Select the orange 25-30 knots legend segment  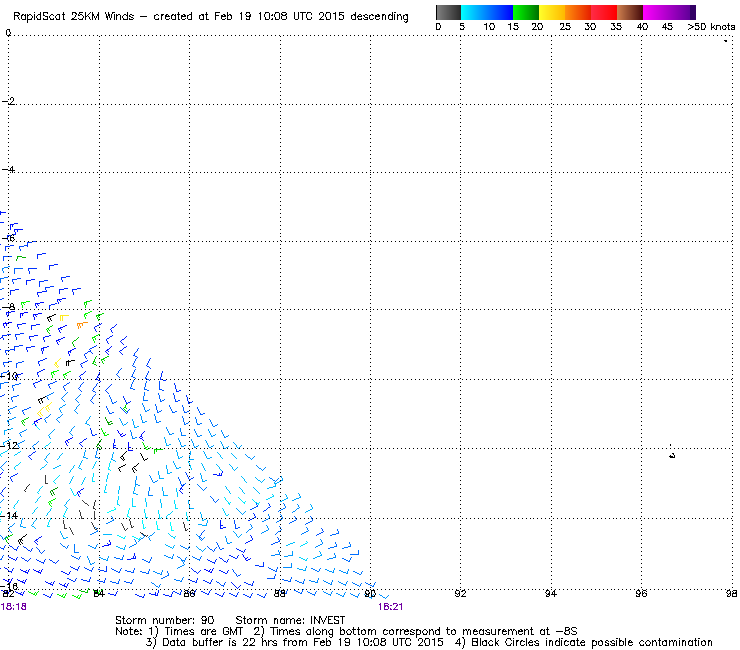click(x=578, y=12)
